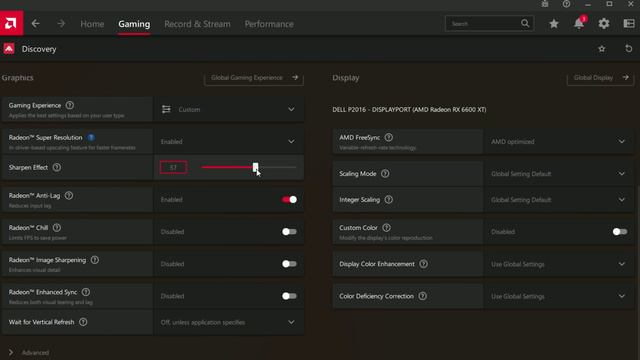
Task: Click the Discovery title text
Action: point(39,49)
